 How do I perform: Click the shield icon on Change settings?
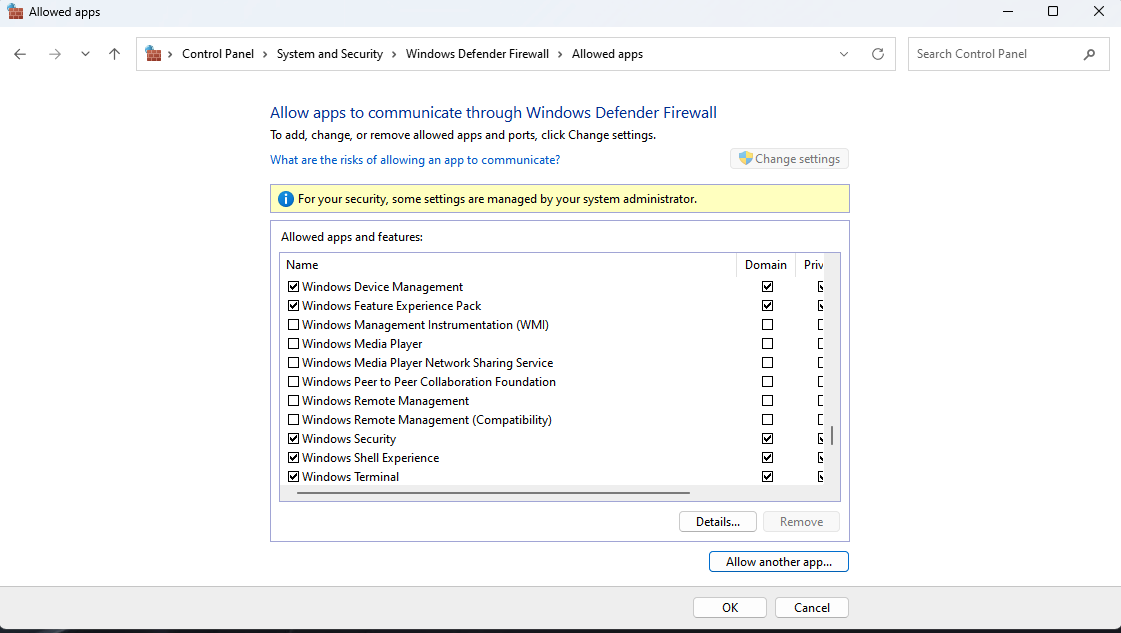click(x=745, y=158)
